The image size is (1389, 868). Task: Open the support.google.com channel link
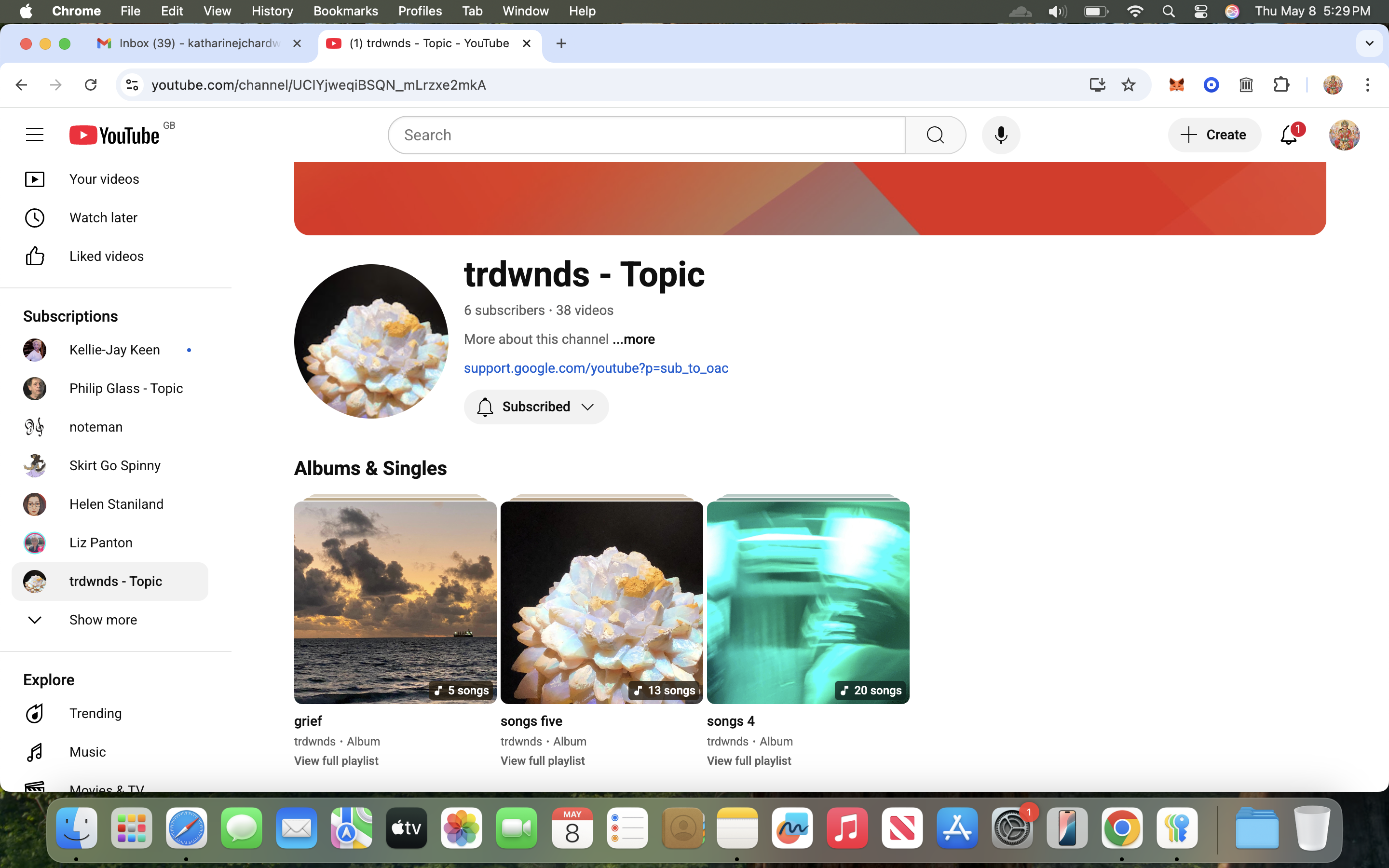pos(596,368)
